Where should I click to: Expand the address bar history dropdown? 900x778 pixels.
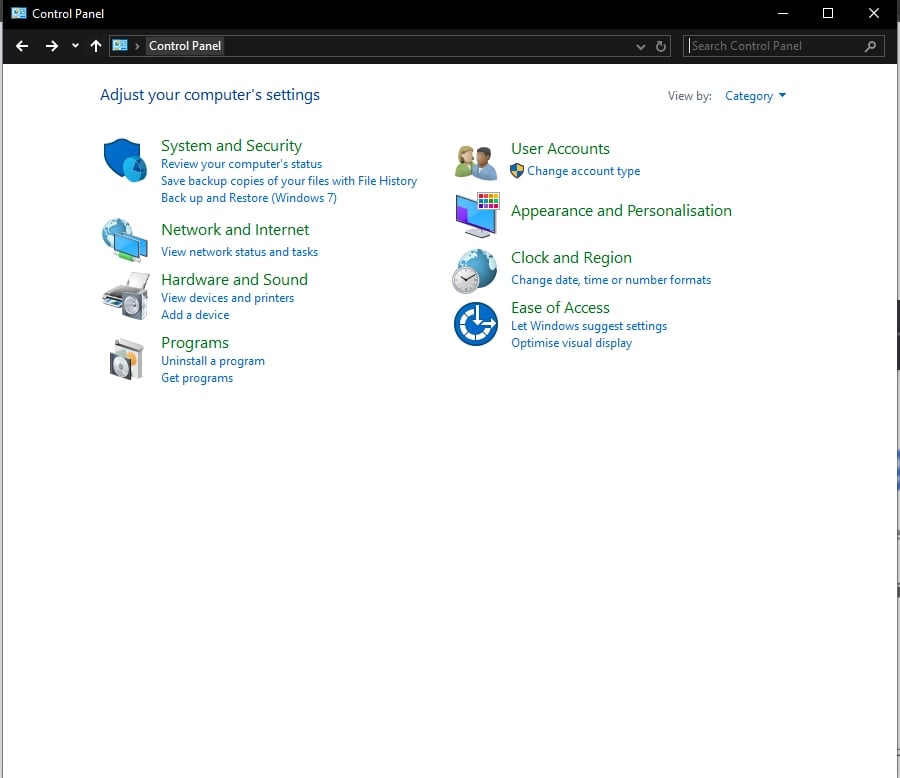pos(641,47)
